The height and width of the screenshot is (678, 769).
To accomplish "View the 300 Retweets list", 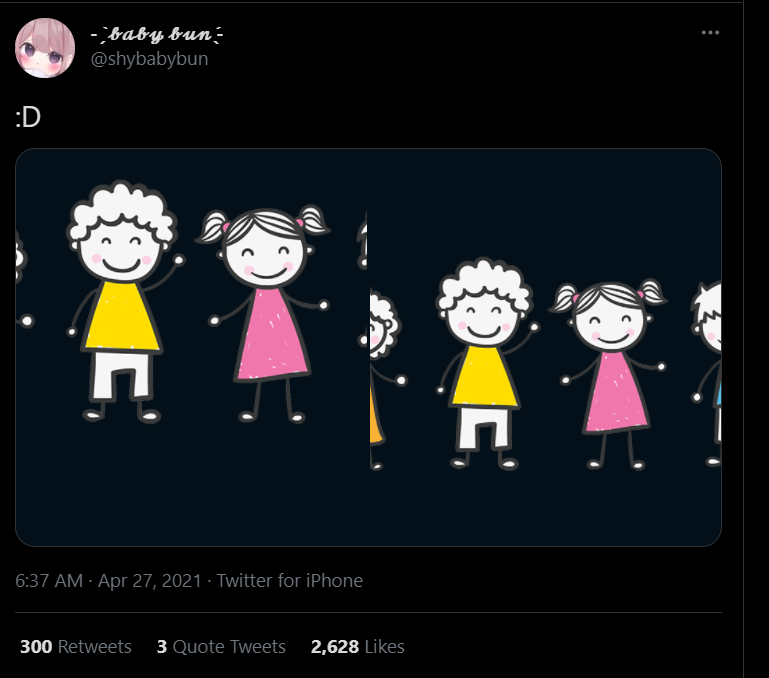I will tap(76, 647).
